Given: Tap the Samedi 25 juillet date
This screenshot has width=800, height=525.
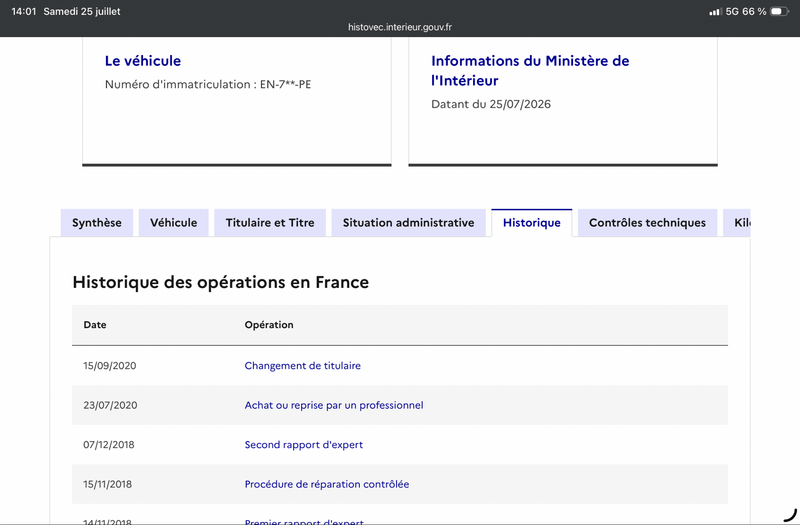Looking at the screenshot, I should [x=82, y=11].
